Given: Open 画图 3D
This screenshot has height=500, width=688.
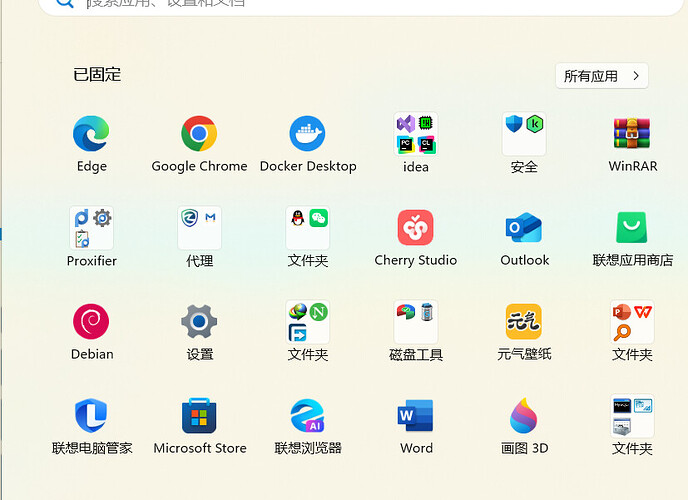Looking at the screenshot, I should coord(524,415).
